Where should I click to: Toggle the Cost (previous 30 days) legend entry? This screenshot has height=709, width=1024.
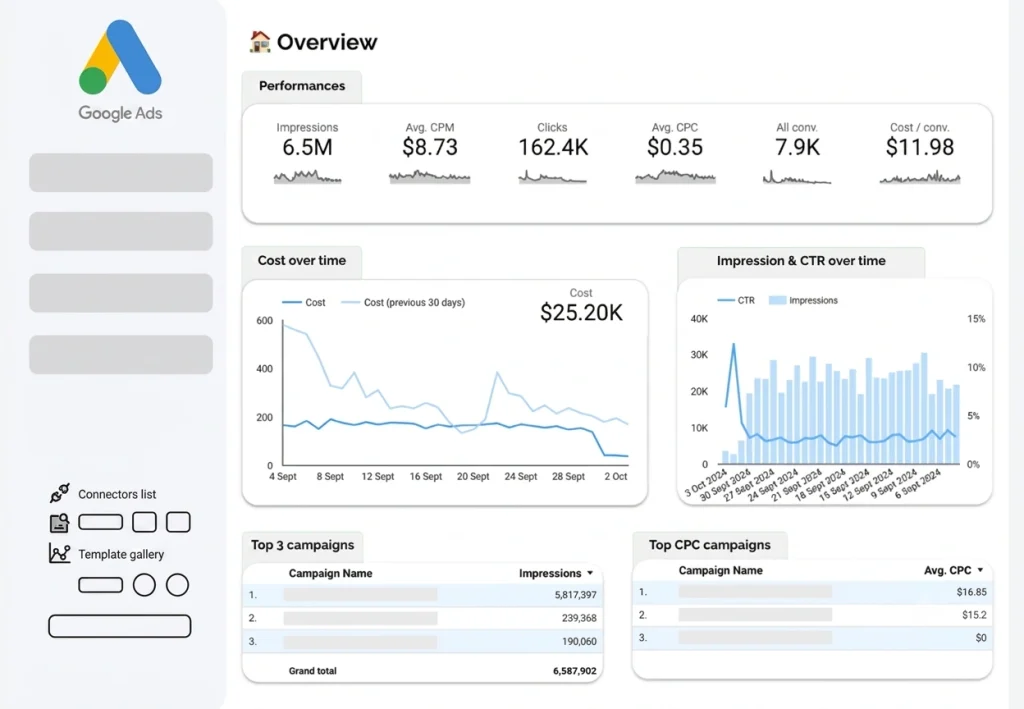403,302
